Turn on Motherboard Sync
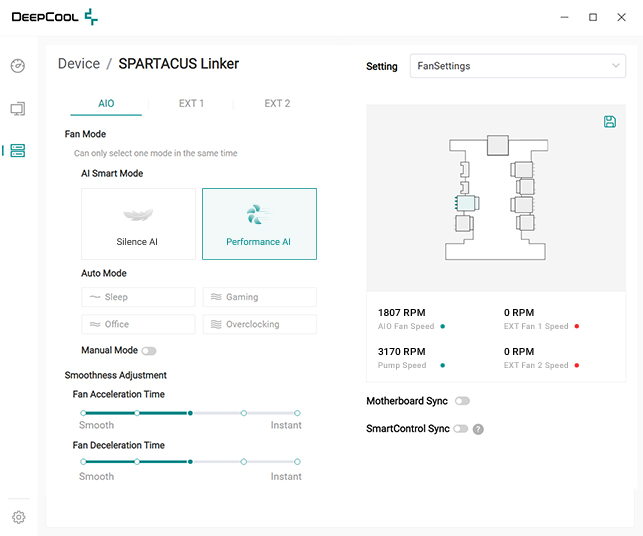Image resolution: width=643 pixels, height=536 pixels. (x=462, y=401)
